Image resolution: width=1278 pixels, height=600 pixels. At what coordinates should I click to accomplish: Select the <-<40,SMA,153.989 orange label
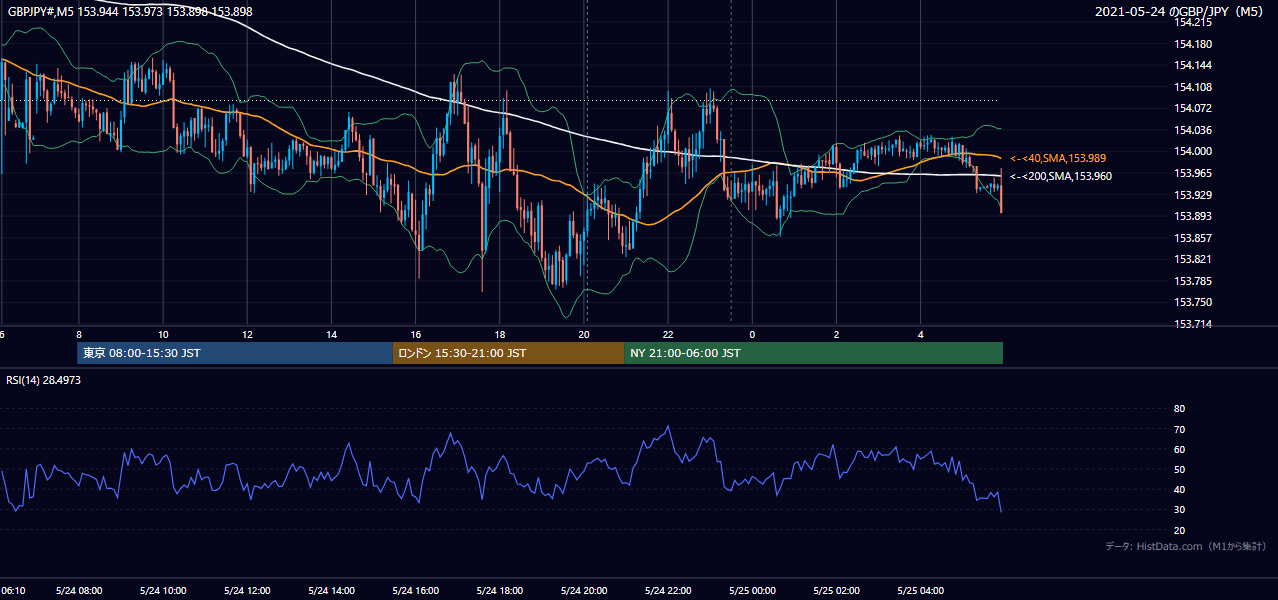click(x=1058, y=158)
